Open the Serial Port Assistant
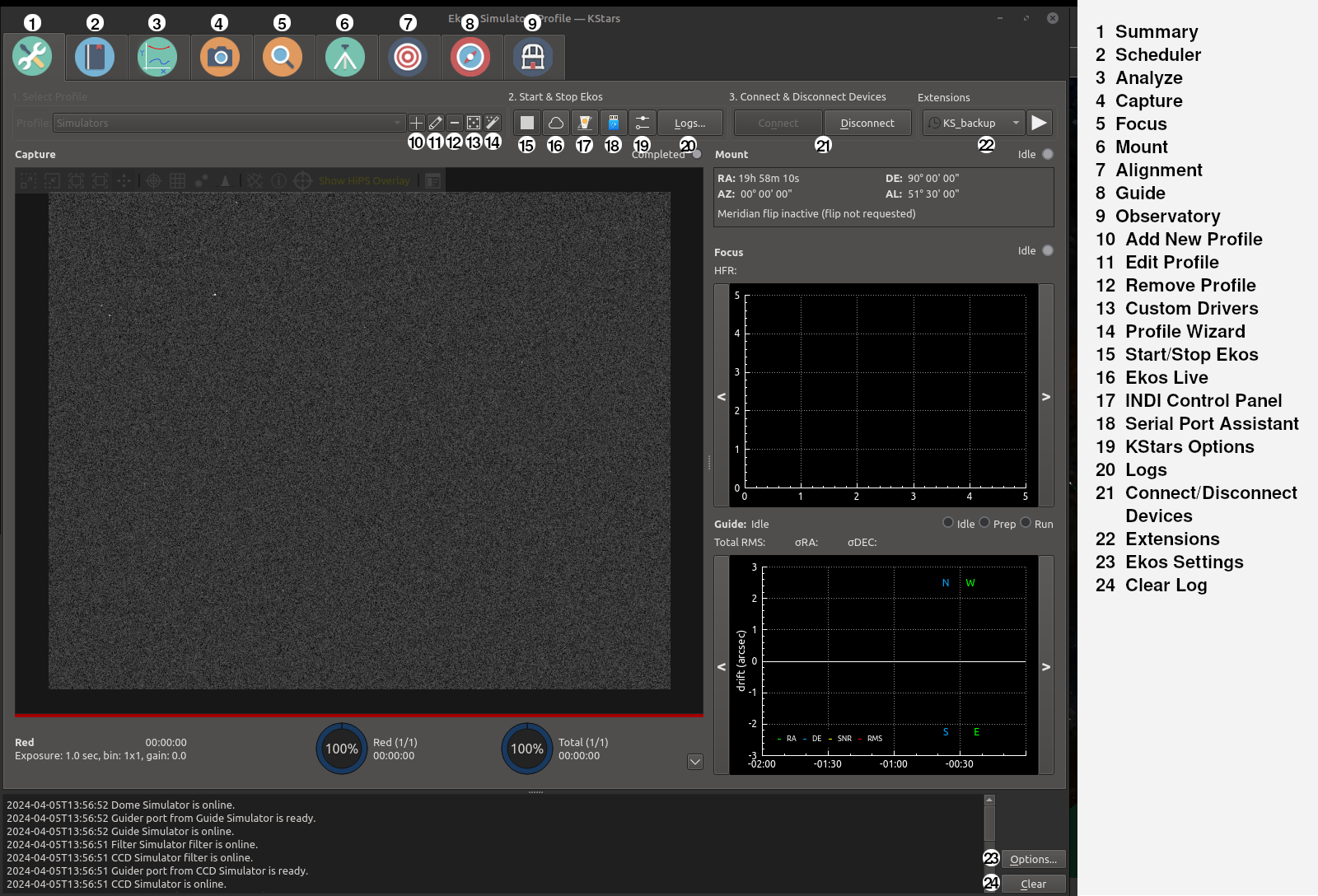Screen dimensions: 1318x896 coord(614,123)
